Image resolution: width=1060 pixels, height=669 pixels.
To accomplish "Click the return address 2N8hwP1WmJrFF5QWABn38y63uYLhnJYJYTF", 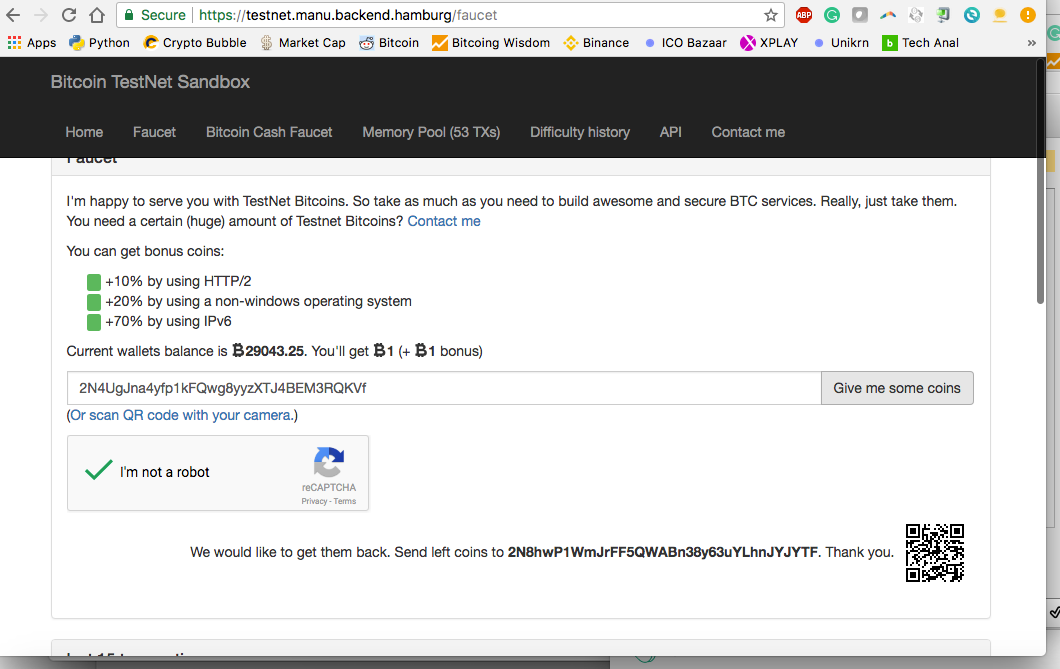I will pos(662,552).
